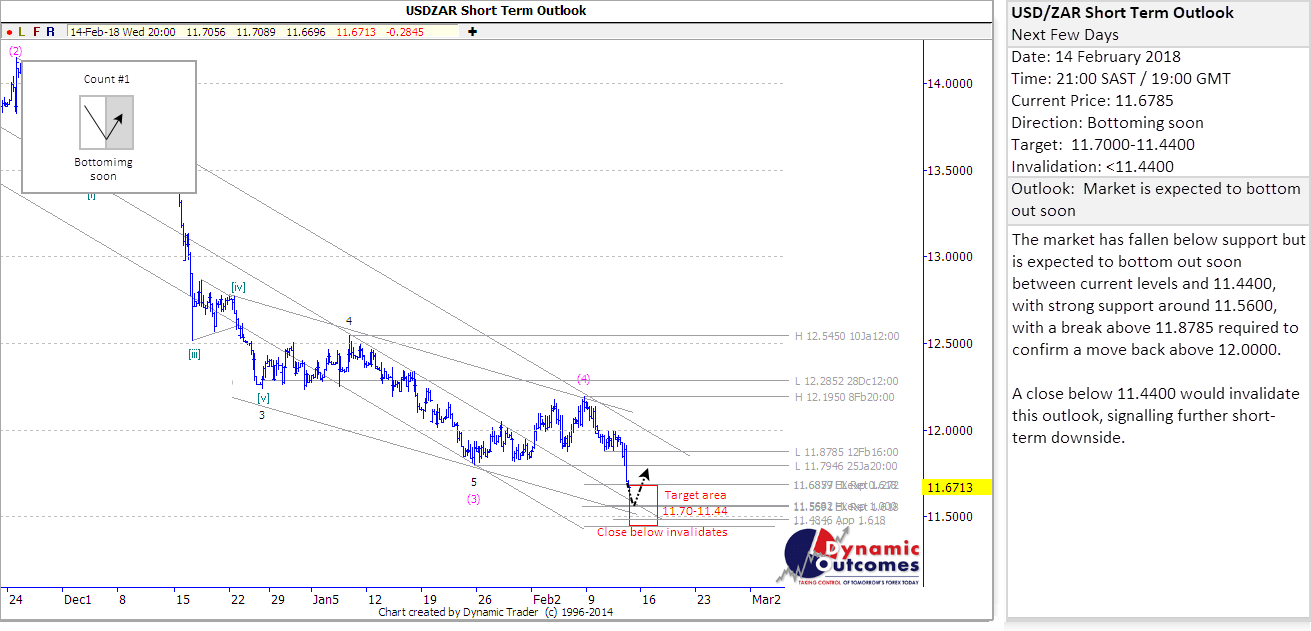Click the green [iii] wave label
The height and width of the screenshot is (631, 1311).
tap(195, 353)
